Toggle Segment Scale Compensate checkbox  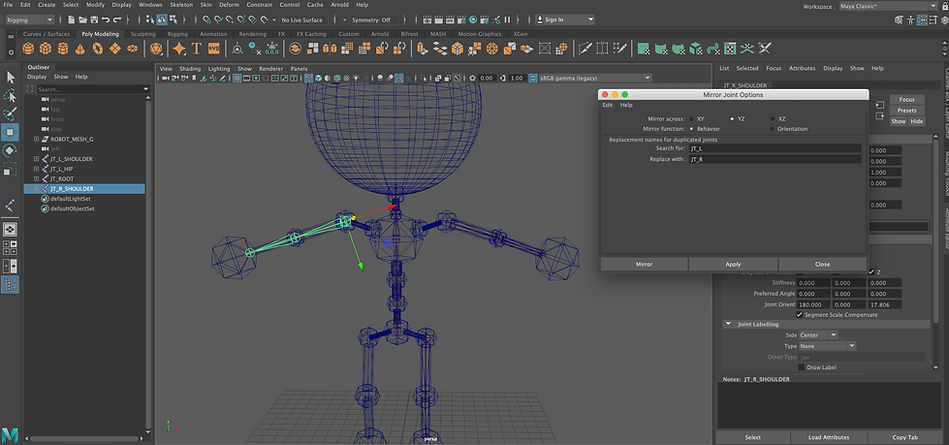[x=800, y=315]
